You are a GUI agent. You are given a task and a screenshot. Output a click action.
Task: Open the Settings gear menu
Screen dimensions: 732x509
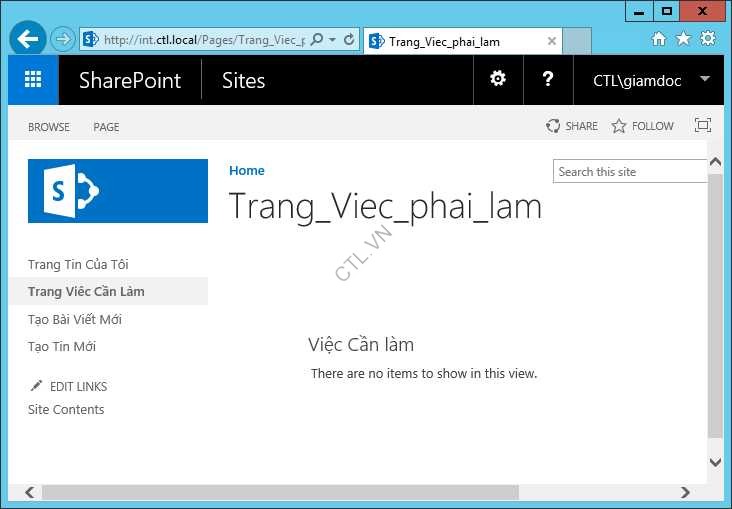(498, 80)
